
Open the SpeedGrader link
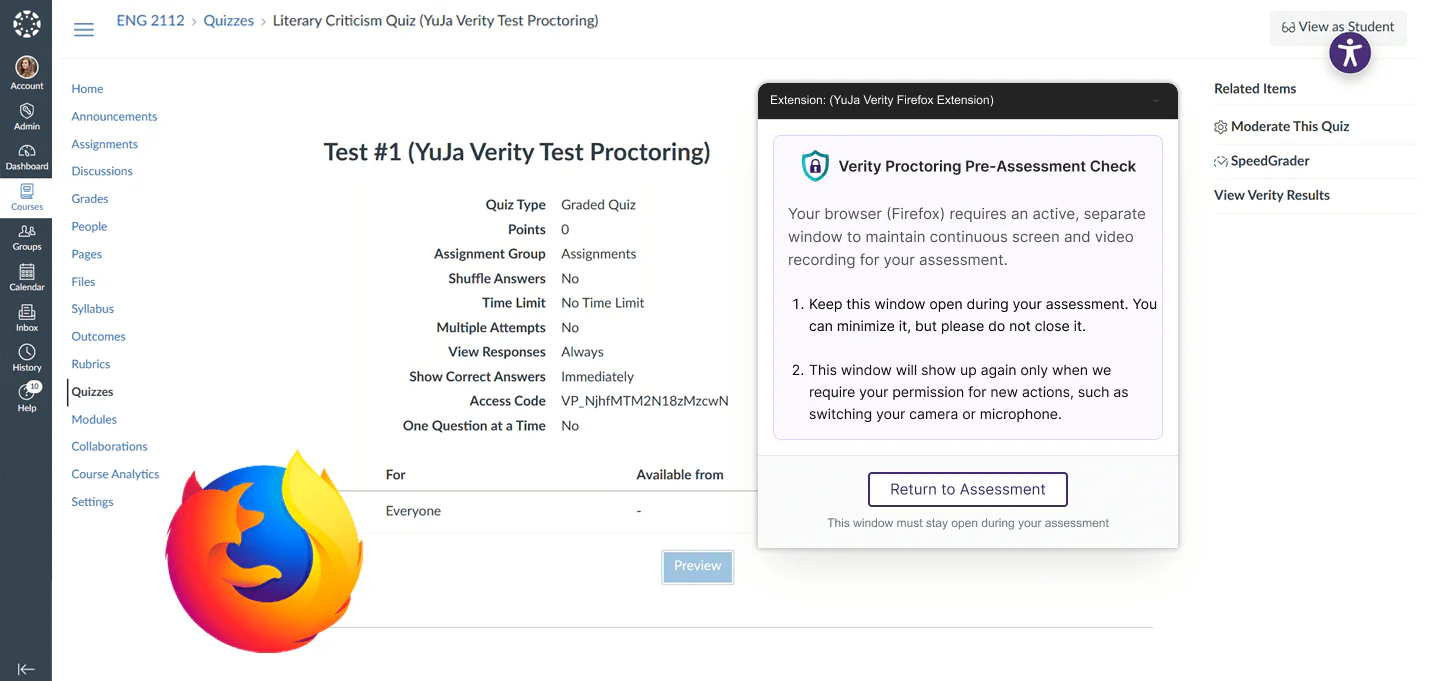pos(1269,161)
